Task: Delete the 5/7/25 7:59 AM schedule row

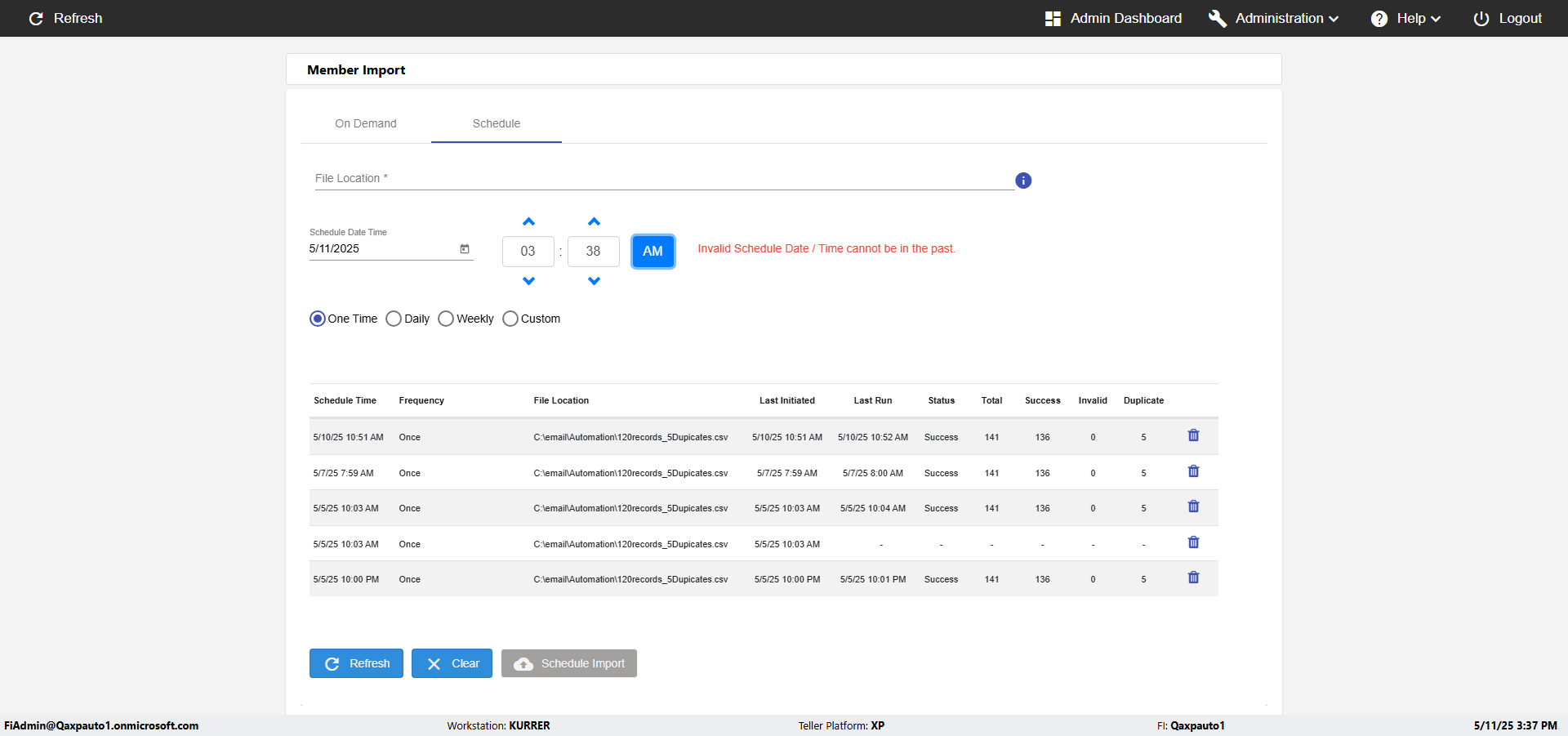Action: [x=1193, y=471]
